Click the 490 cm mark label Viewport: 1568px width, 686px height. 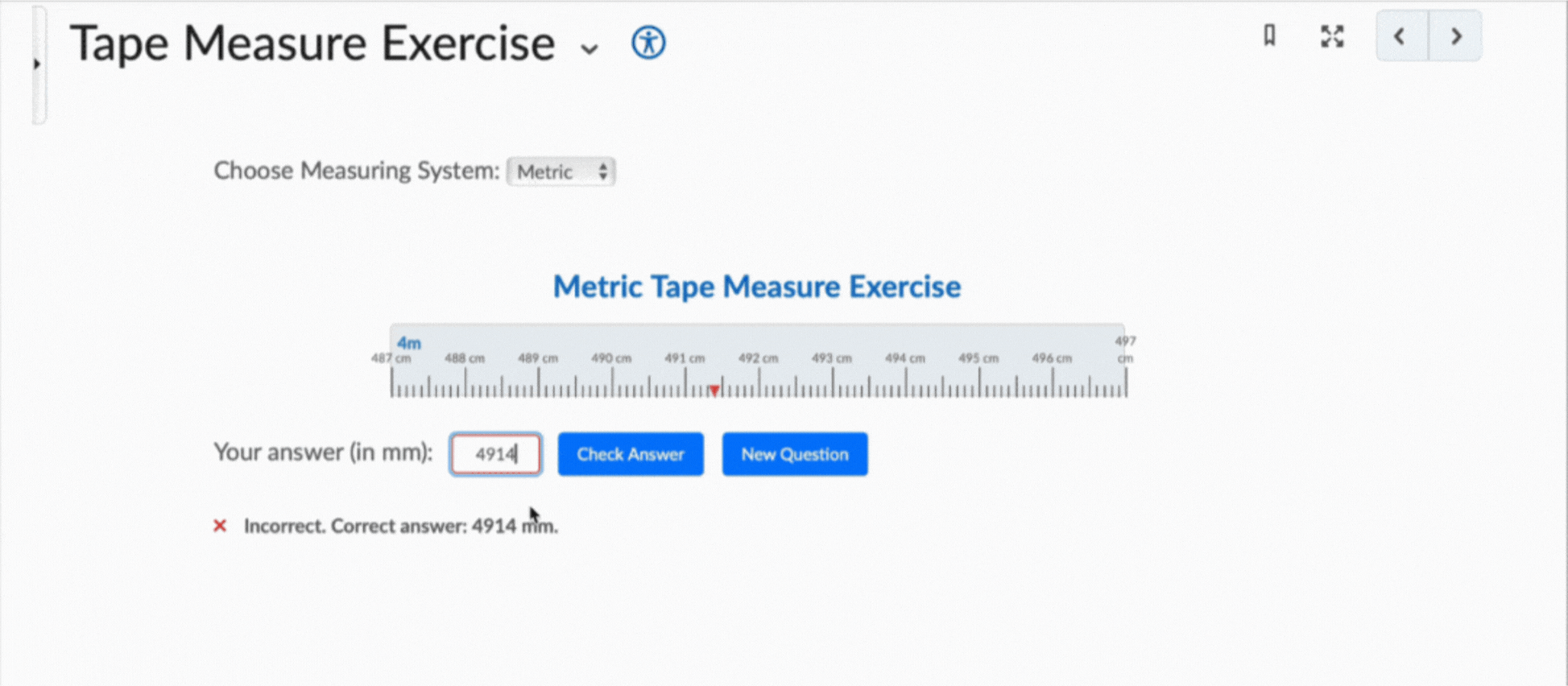[611, 358]
